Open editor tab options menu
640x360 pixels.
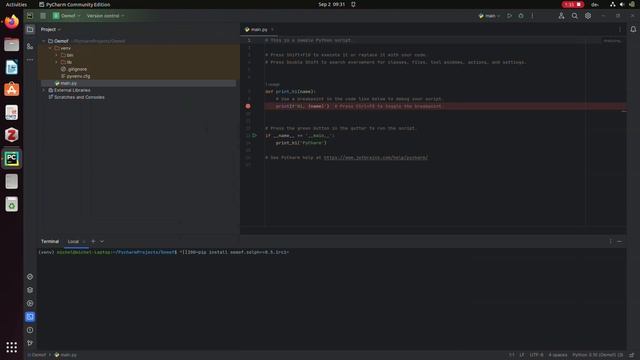coord(620,29)
